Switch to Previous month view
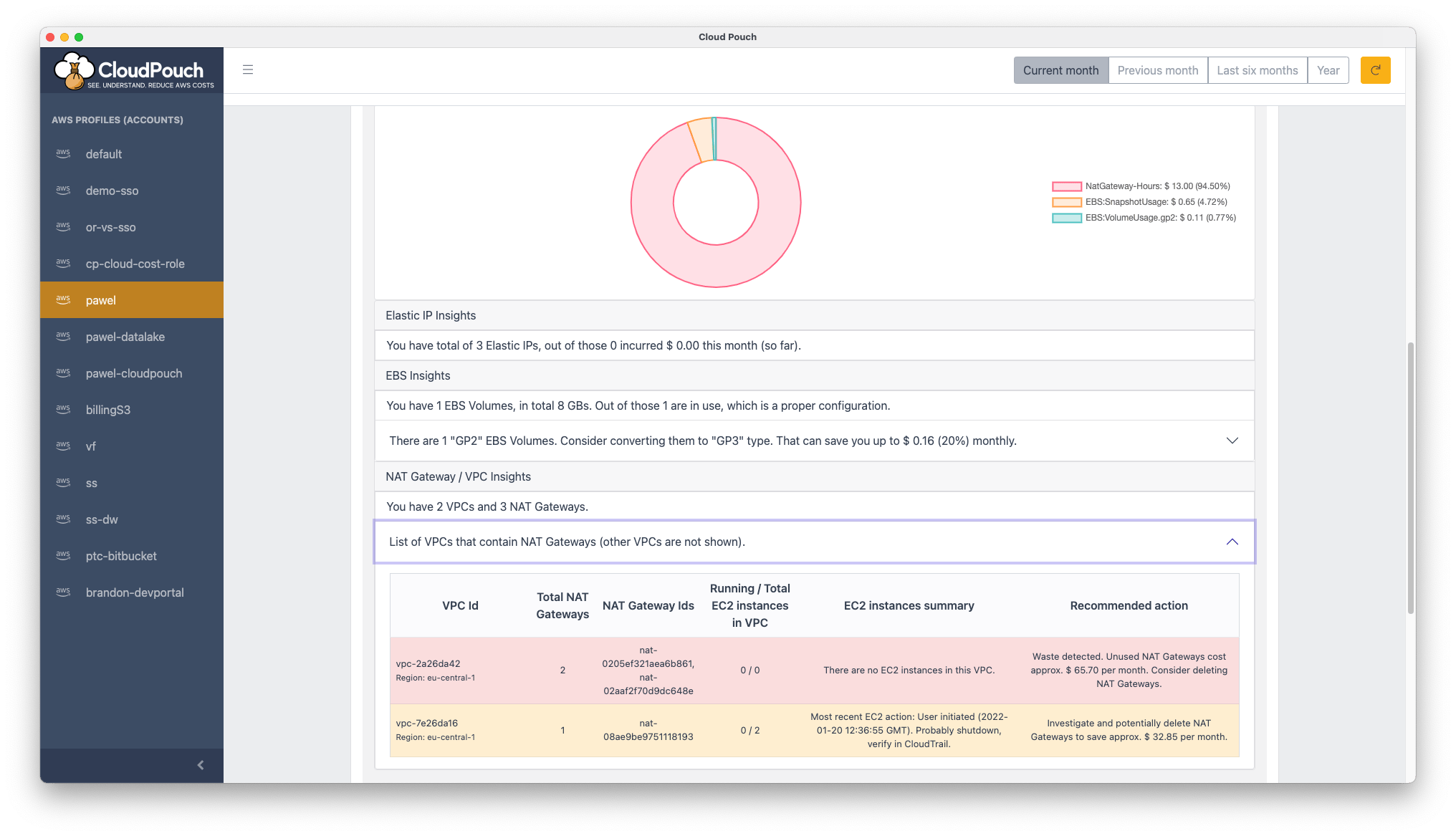The image size is (1456, 836). [x=1157, y=70]
